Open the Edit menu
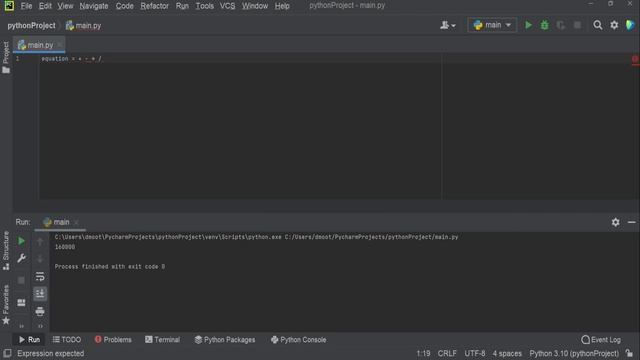640x360 pixels. click(x=45, y=6)
